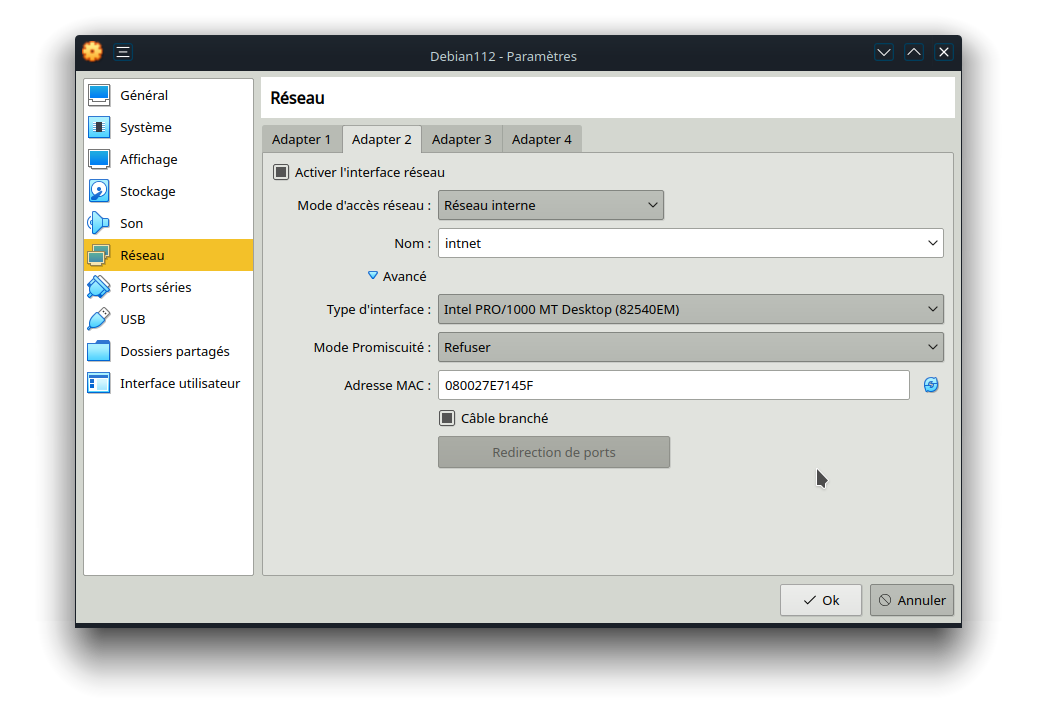
Task: Click the Ok button
Action: (x=821, y=600)
